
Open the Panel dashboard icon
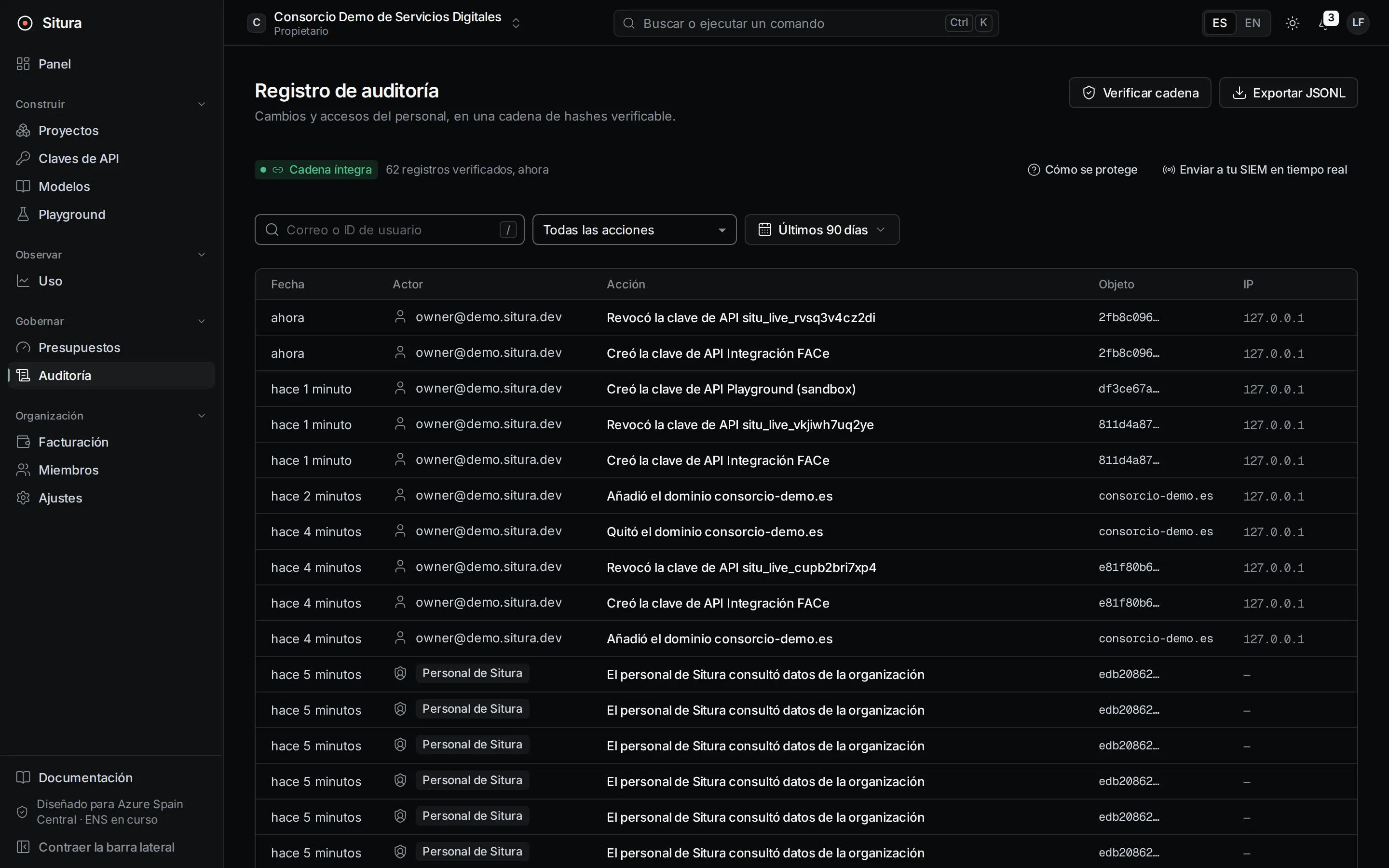pyautogui.click(x=23, y=64)
